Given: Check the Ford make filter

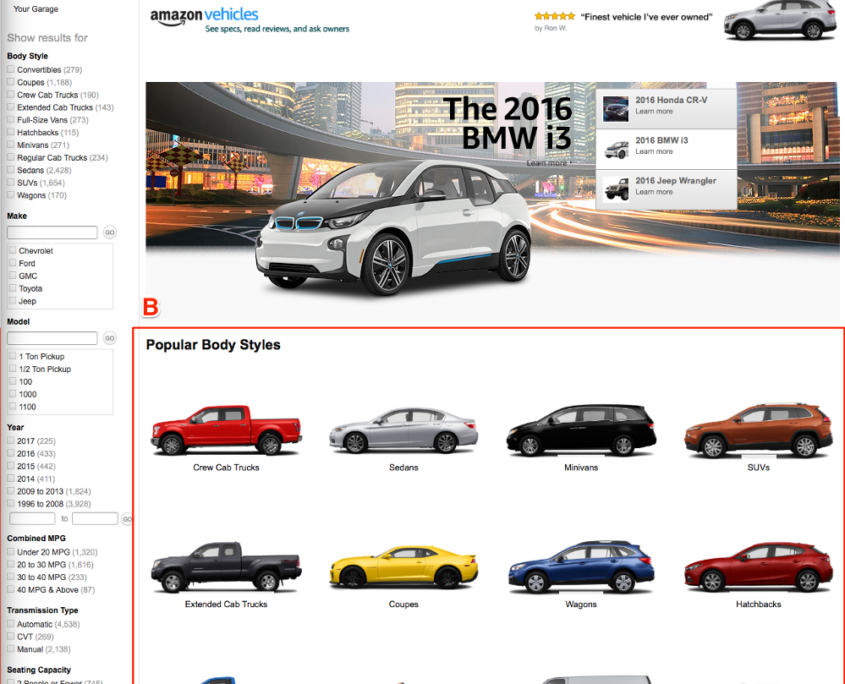Looking at the screenshot, I should pyautogui.click(x=13, y=262).
